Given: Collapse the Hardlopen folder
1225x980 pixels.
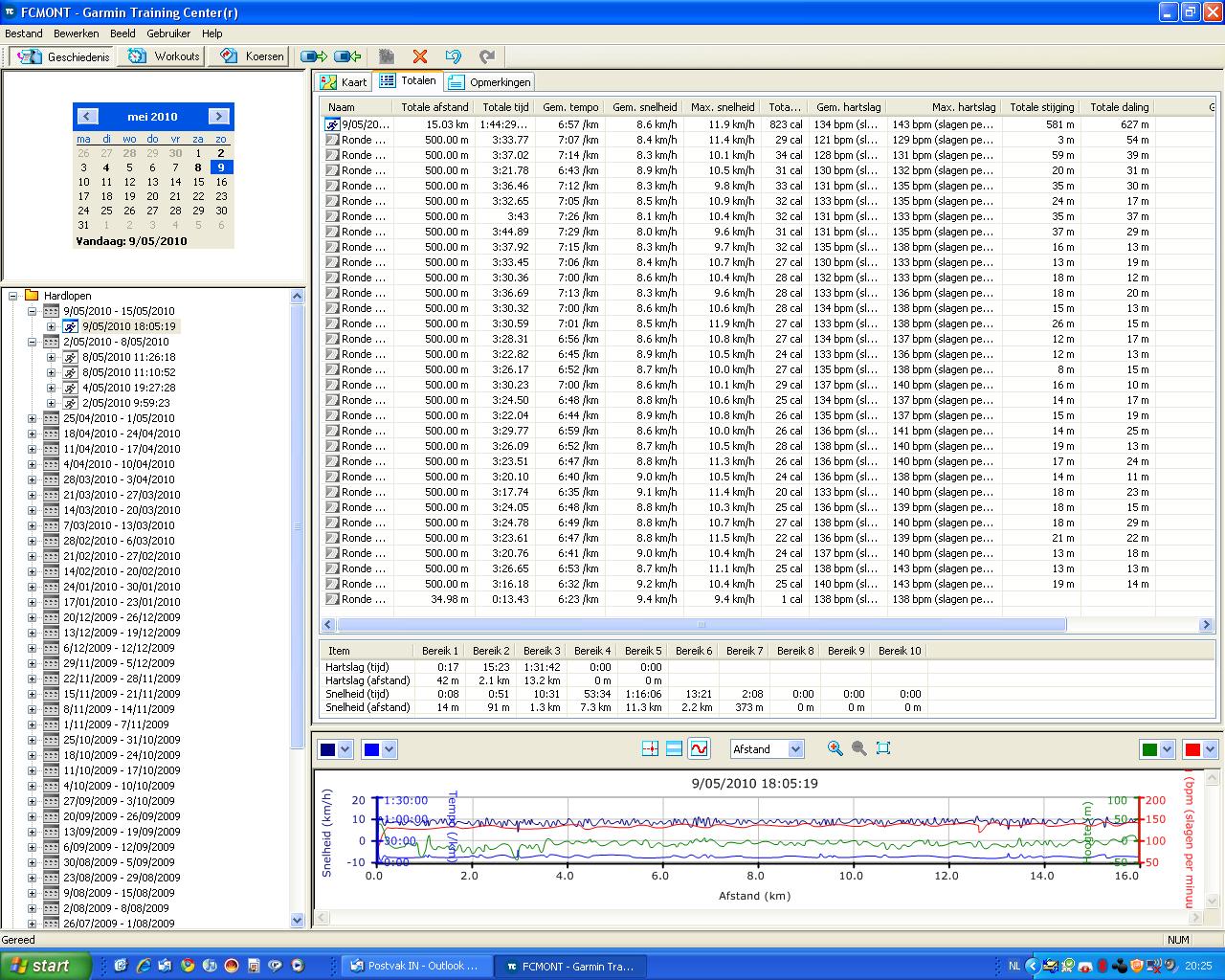Looking at the screenshot, I should tap(13, 296).
